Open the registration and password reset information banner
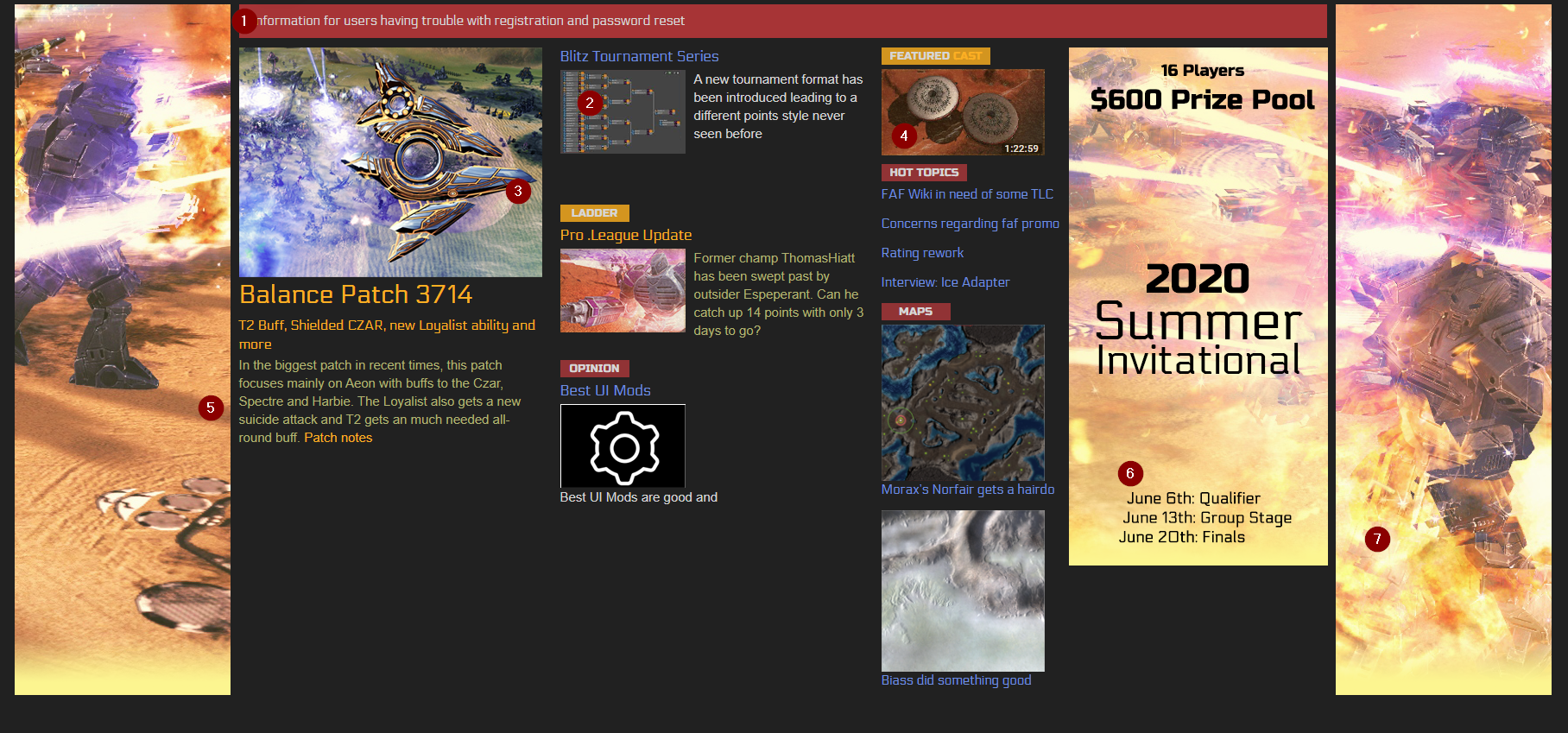The height and width of the screenshot is (733, 1568). (782, 21)
